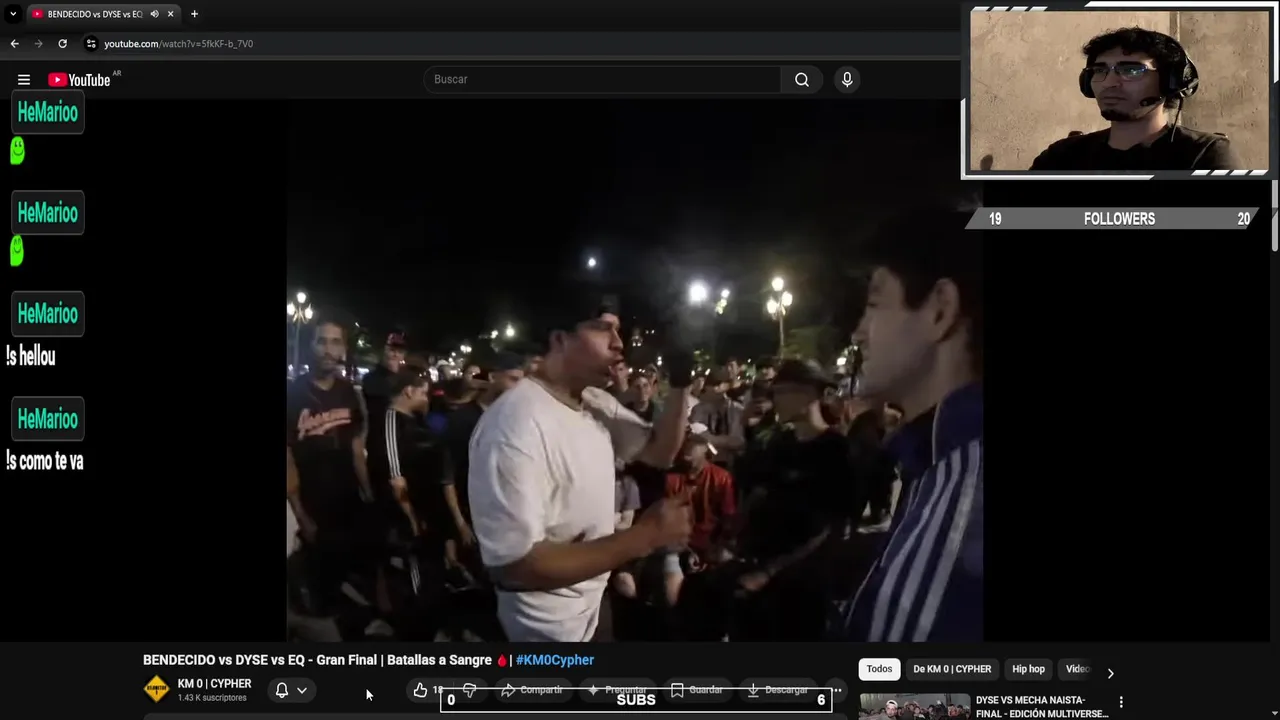Share the video via Compartir

[531, 690]
